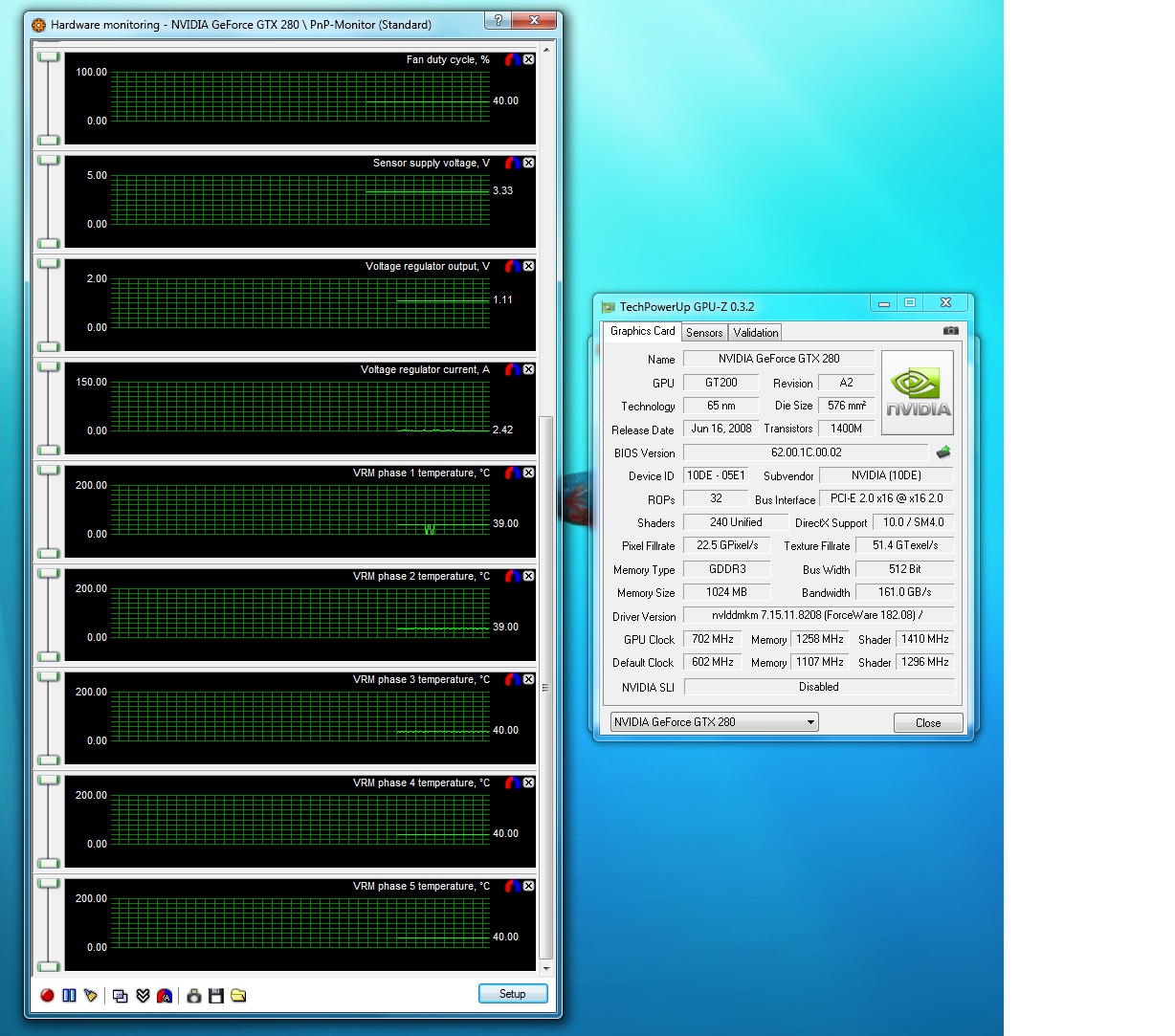Click the lower limit handle of Fan duty cycle graph
1175x1036 pixels.
coord(48,141)
